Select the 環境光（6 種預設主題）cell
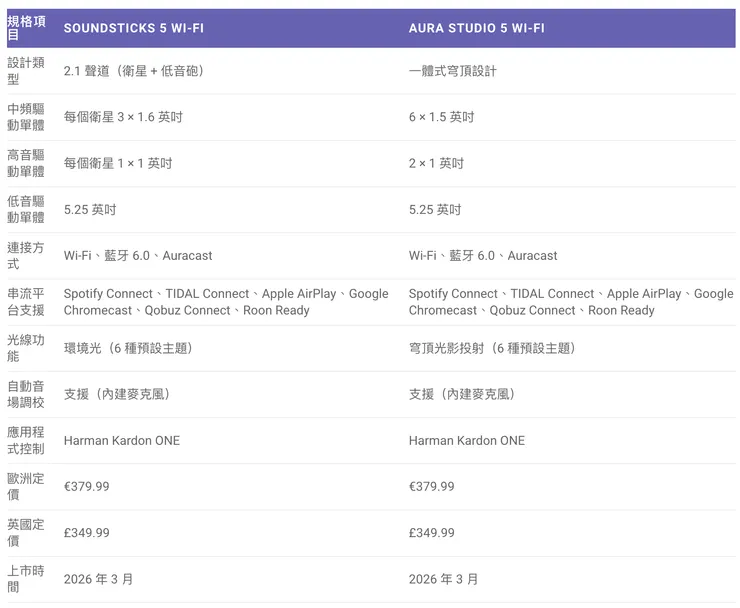The height and width of the screenshot is (608, 740). (128, 348)
